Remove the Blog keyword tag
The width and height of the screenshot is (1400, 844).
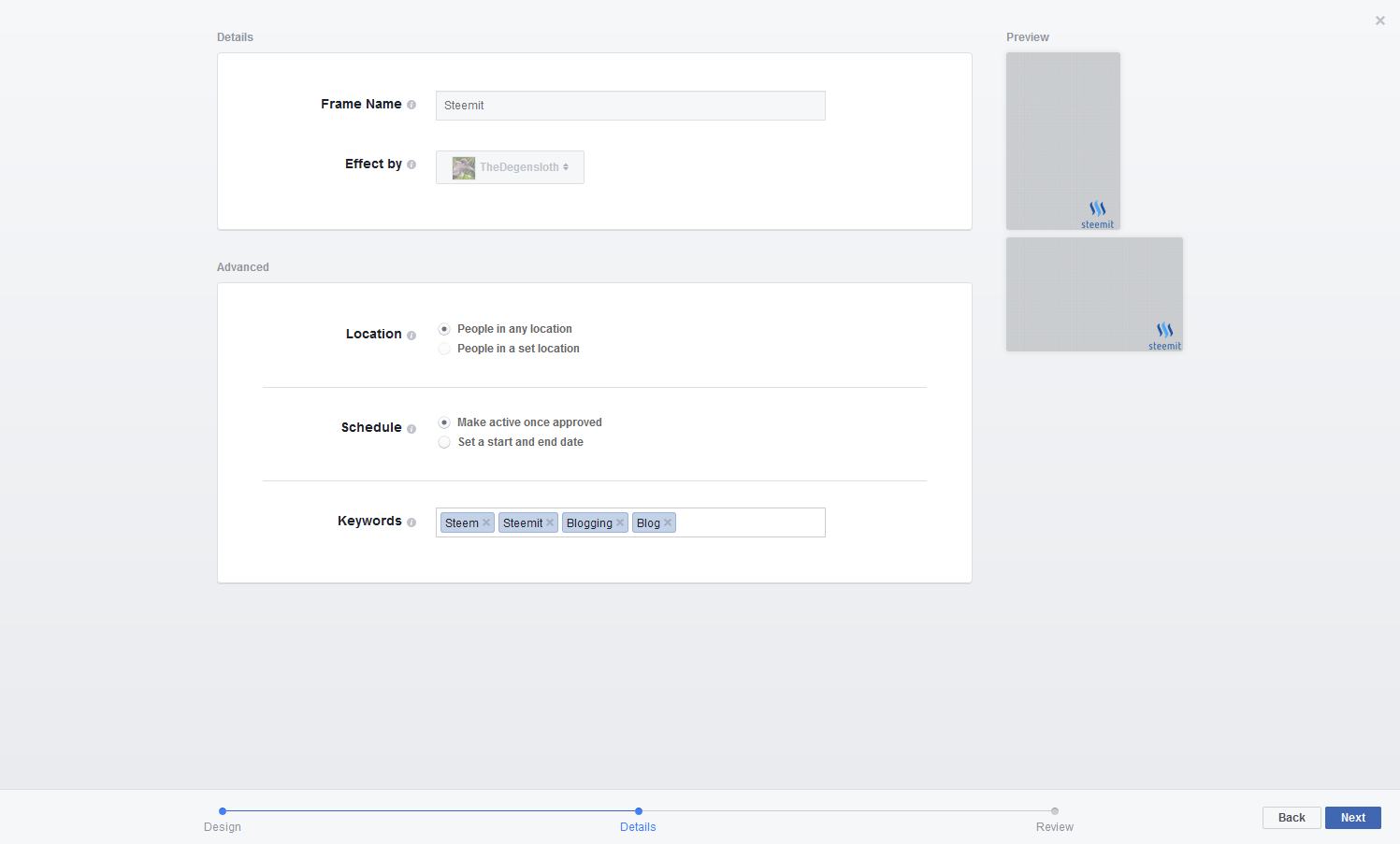(668, 522)
